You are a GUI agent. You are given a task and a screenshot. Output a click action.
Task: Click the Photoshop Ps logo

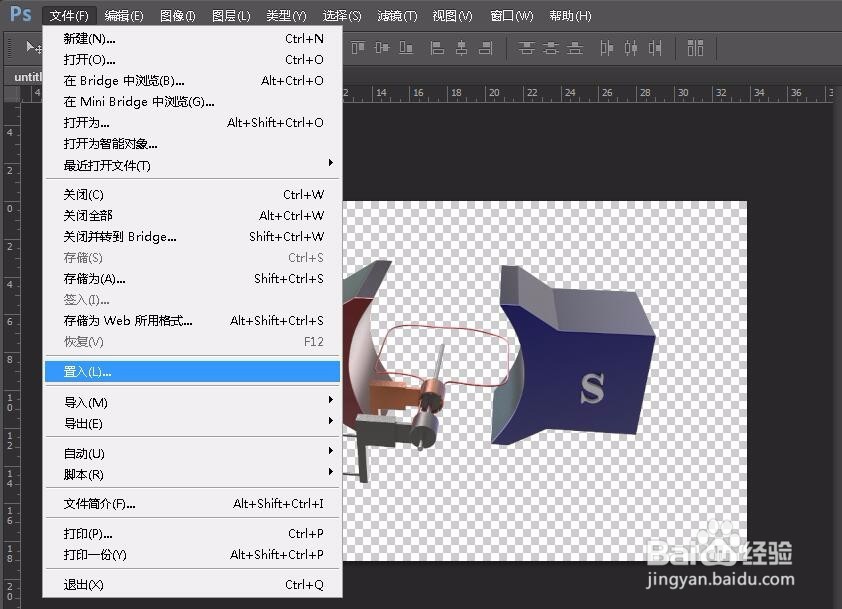tap(18, 15)
